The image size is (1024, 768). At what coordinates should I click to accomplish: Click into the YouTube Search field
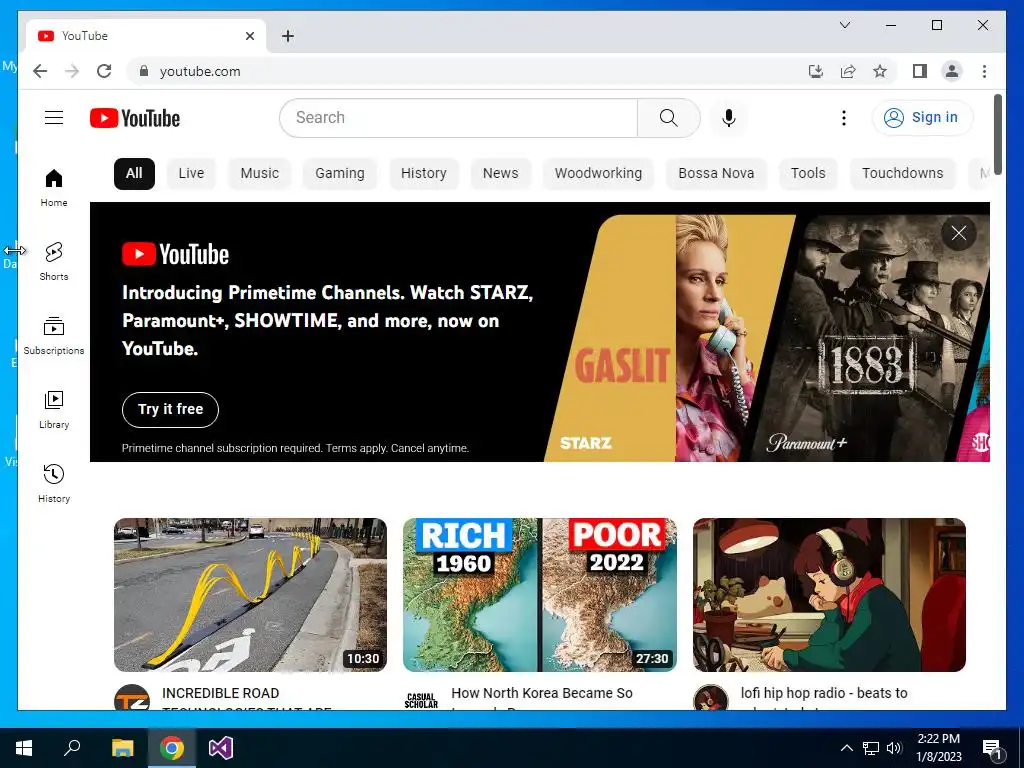458,118
